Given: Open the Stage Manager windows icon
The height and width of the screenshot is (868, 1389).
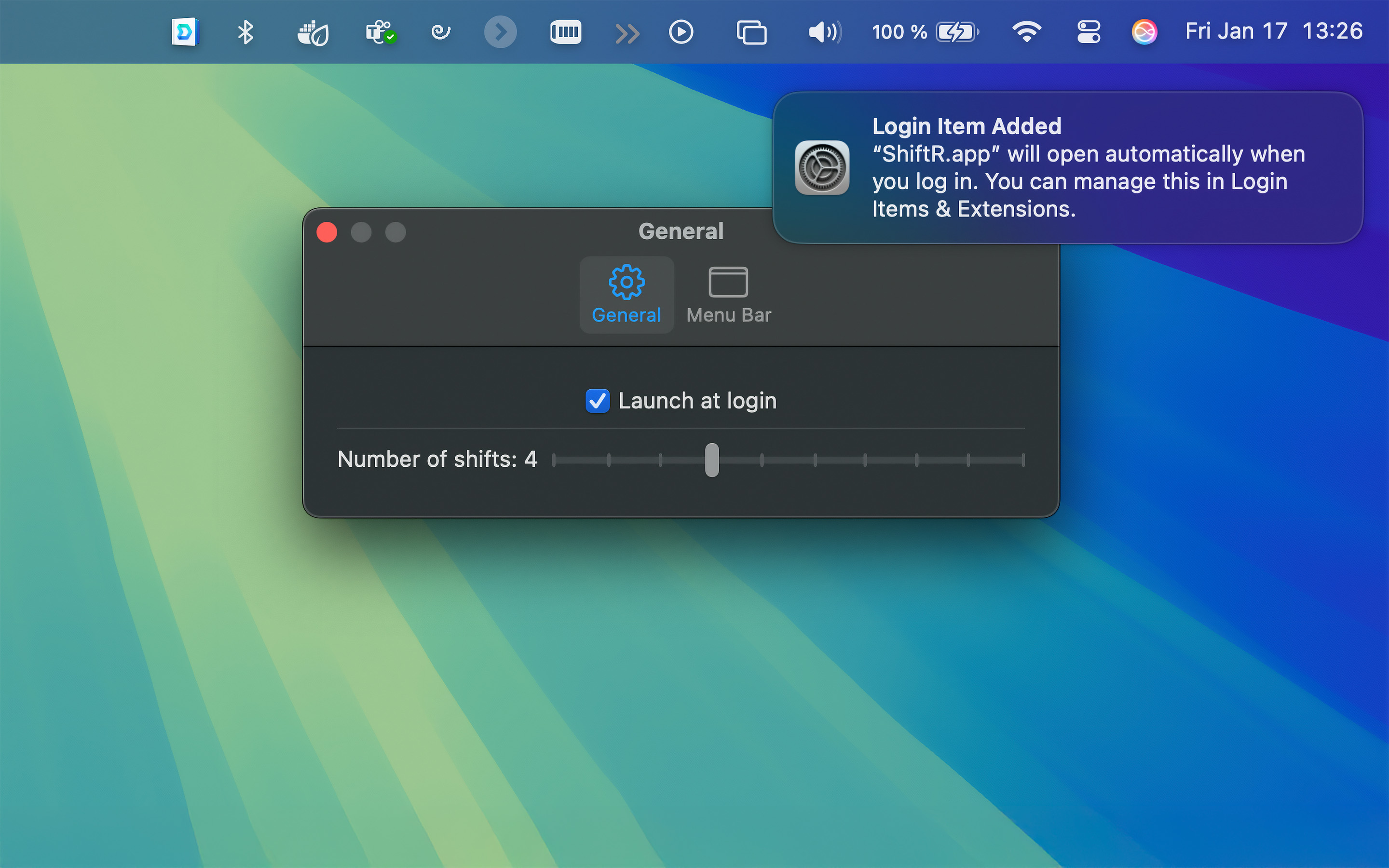Looking at the screenshot, I should click(x=751, y=32).
